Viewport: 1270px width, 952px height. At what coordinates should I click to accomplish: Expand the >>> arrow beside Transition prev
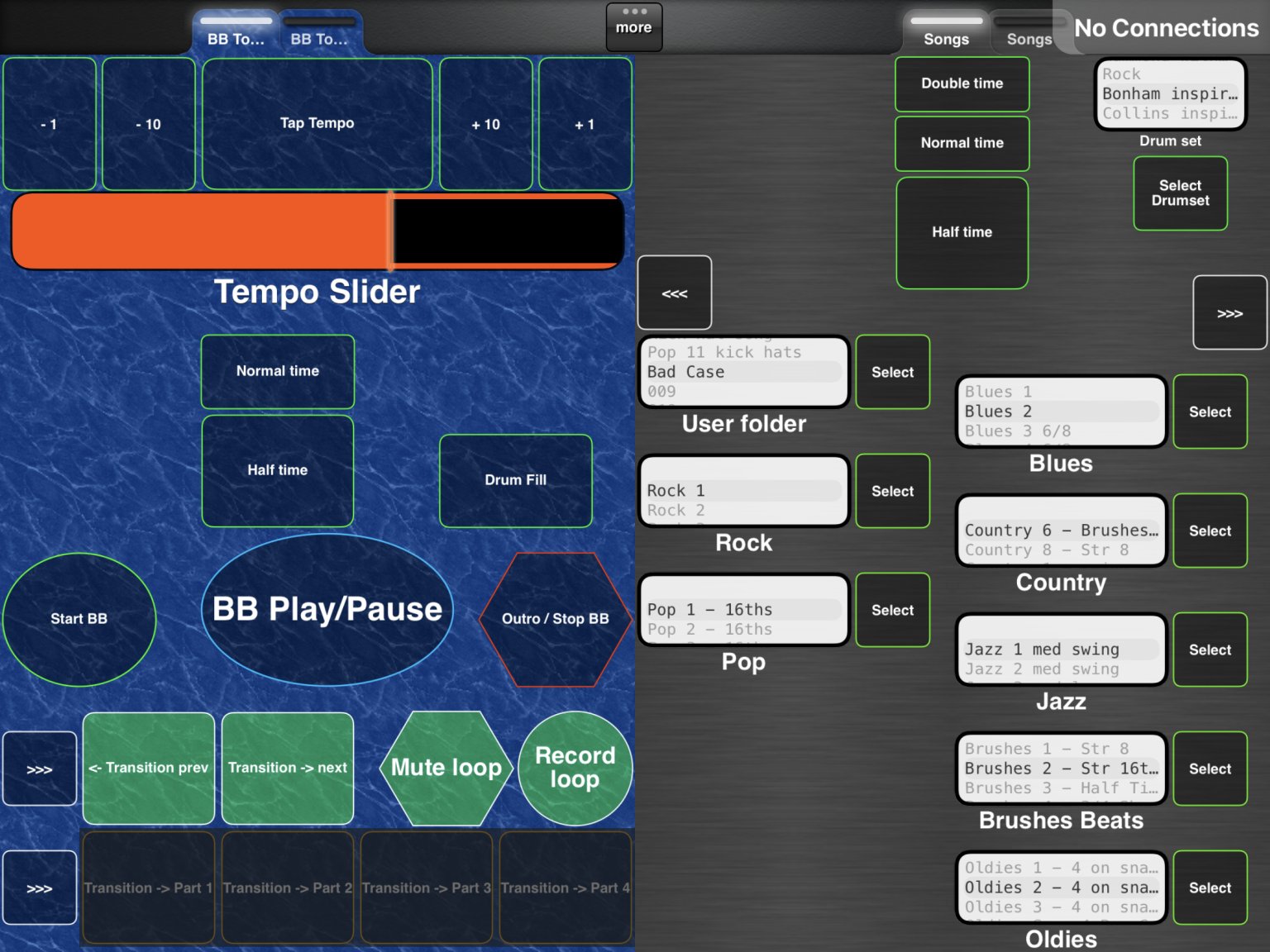40,769
